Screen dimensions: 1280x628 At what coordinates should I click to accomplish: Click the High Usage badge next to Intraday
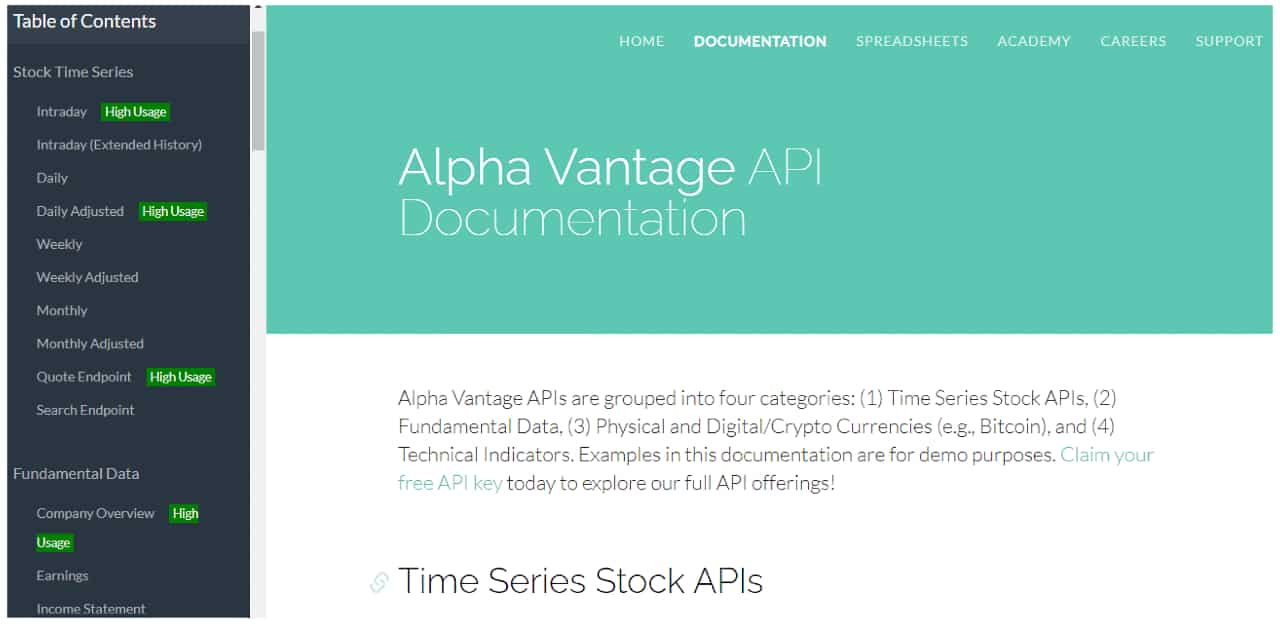coord(135,111)
